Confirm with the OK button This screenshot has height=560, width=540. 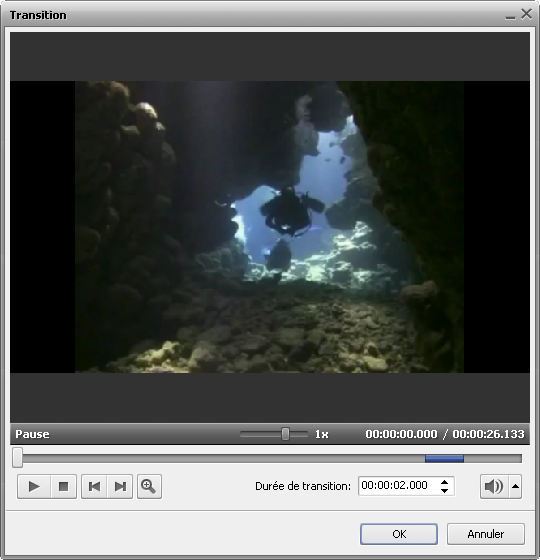399,534
